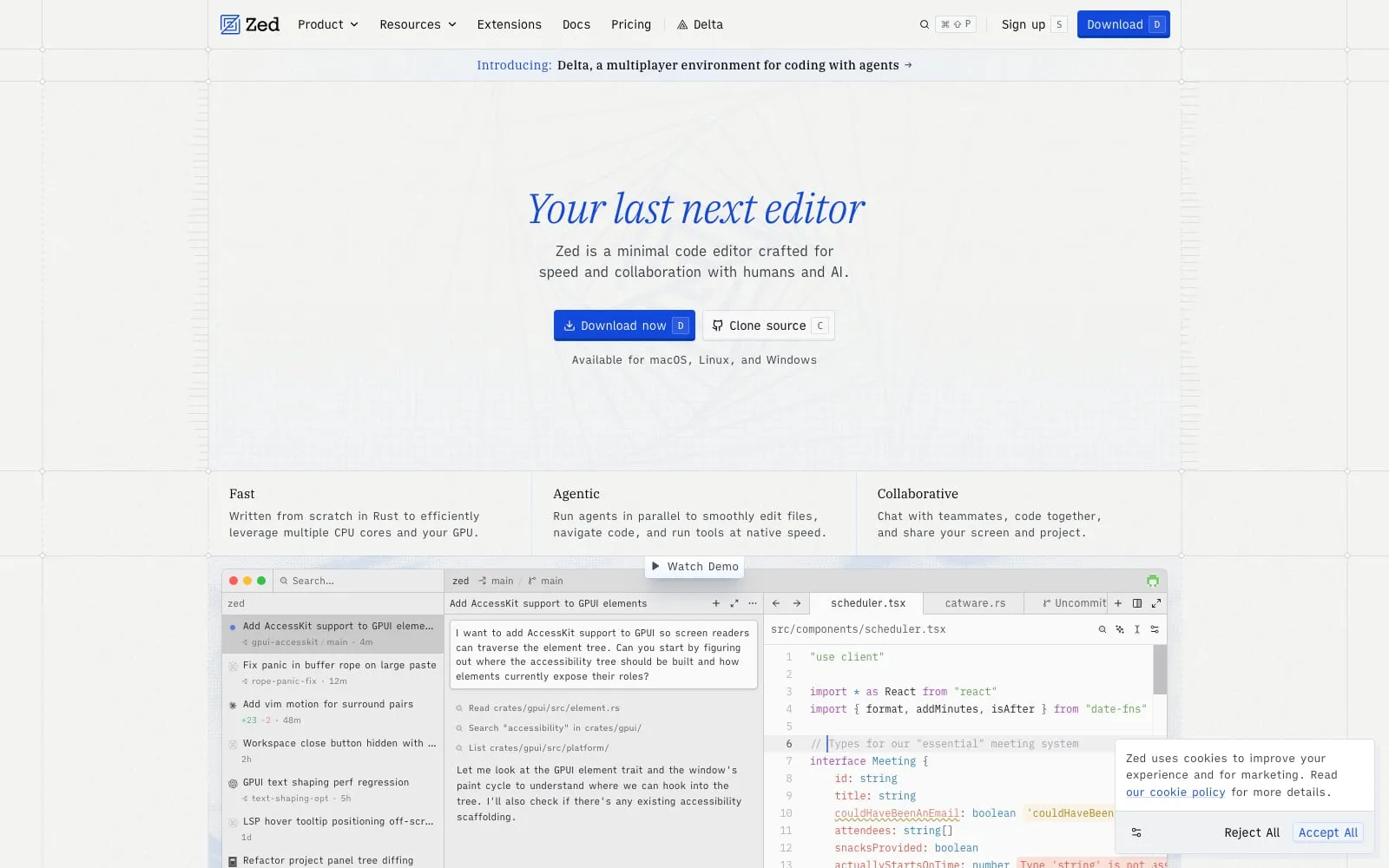
Task: Click the sparkle inline assist icon
Action: point(1120,629)
